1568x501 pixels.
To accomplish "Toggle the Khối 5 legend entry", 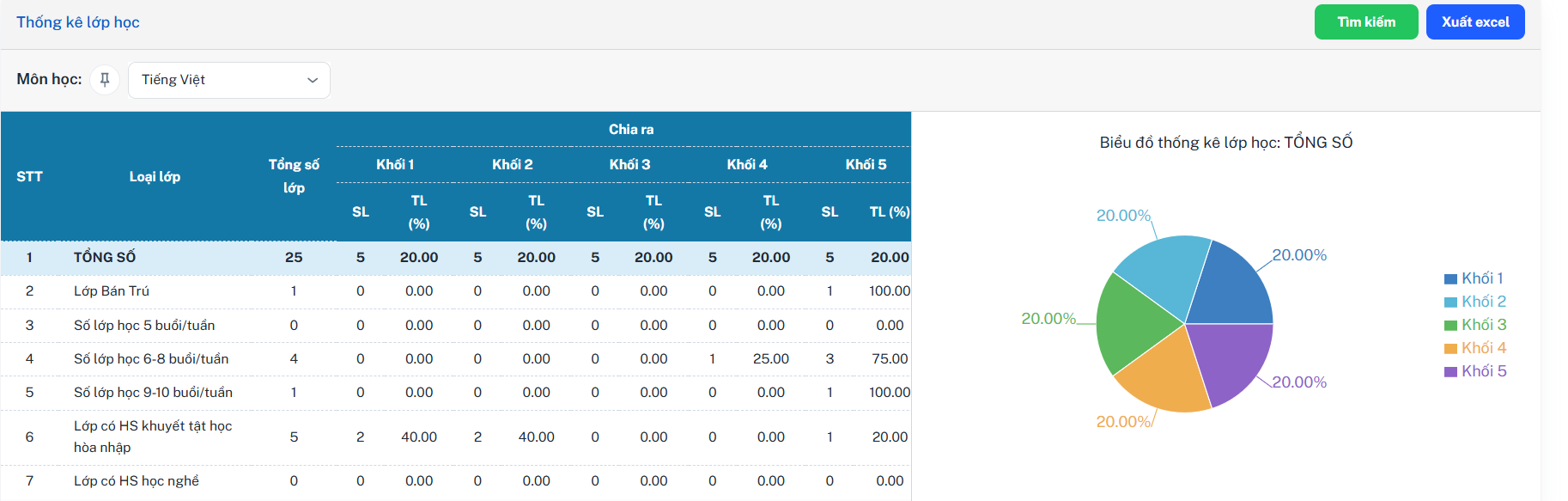I will pyautogui.click(x=1475, y=371).
